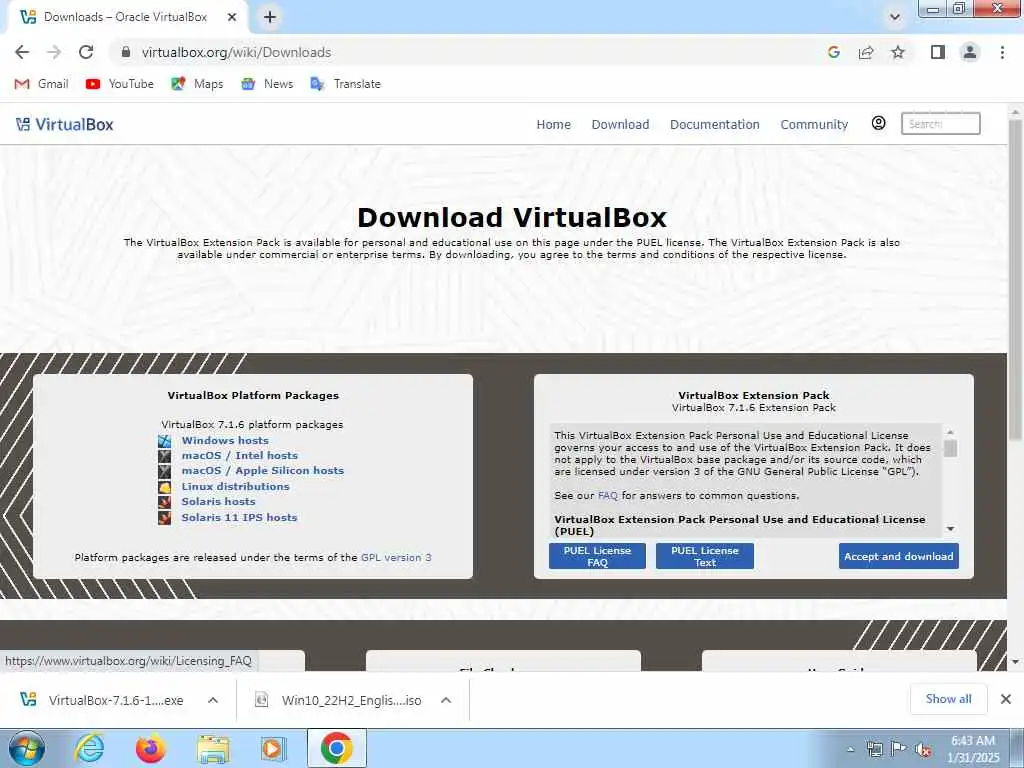Screen dimensions: 1024x768
Task: Open tab search dropdown arrow
Action: tap(895, 17)
